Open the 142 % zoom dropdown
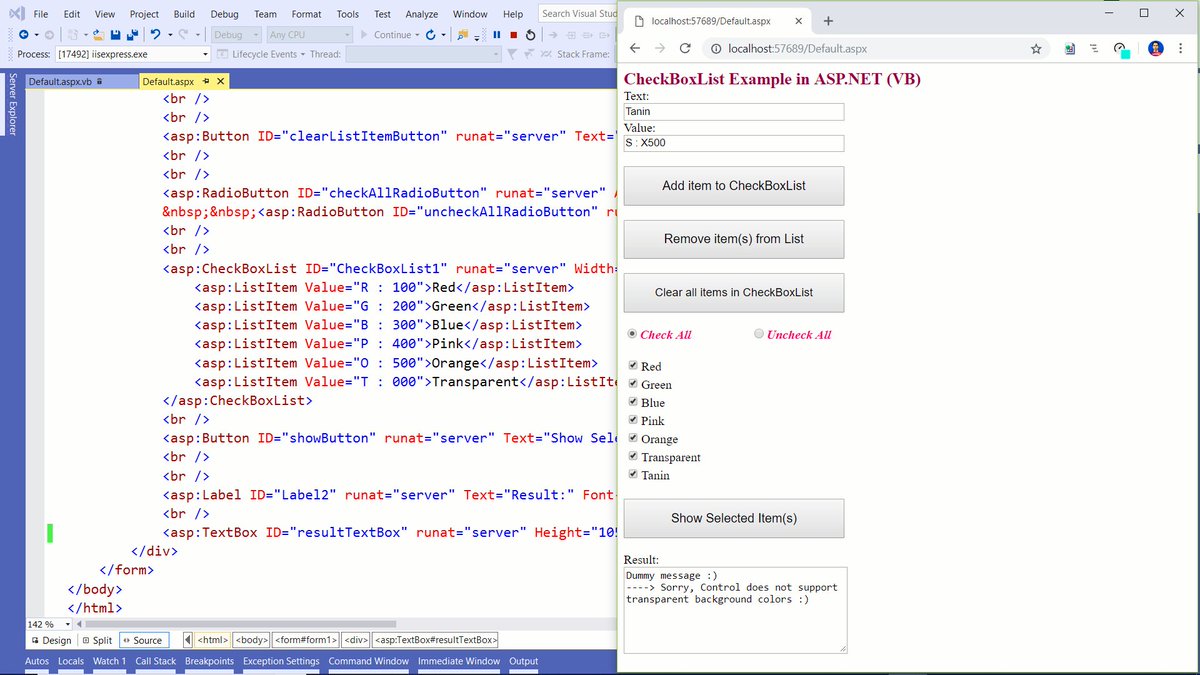This screenshot has height=675, width=1200. point(67,624)
